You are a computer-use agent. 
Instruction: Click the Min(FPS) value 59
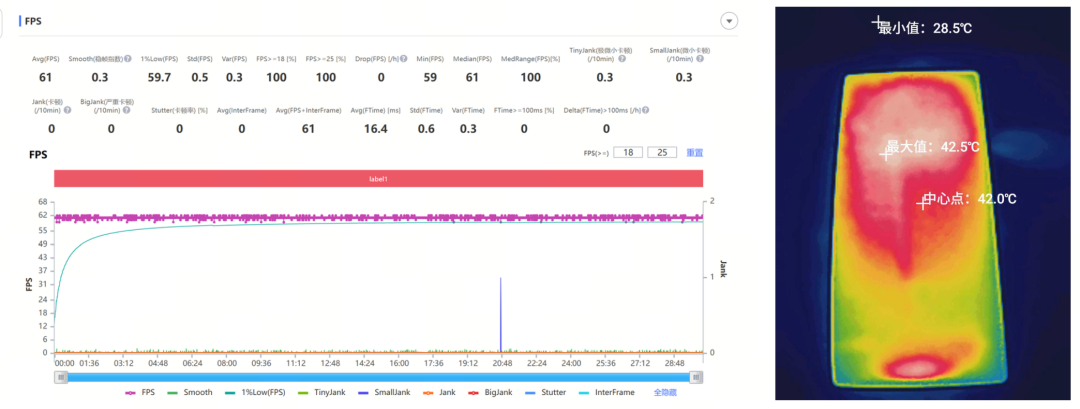click(x=430, y=77)
